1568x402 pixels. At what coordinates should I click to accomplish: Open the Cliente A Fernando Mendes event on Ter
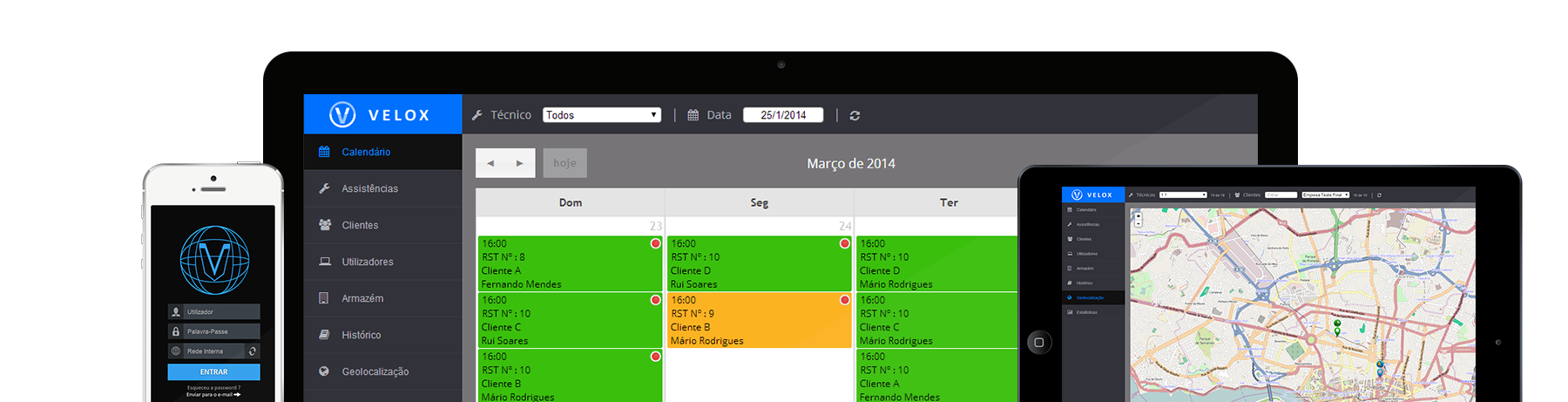[937, 376]
